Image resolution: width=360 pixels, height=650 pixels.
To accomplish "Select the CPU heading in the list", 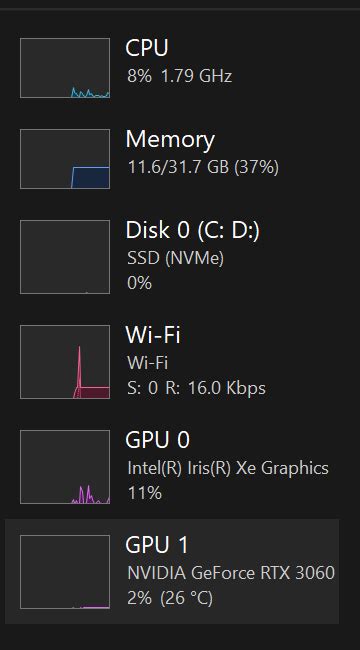I will [x=147, y=48].
